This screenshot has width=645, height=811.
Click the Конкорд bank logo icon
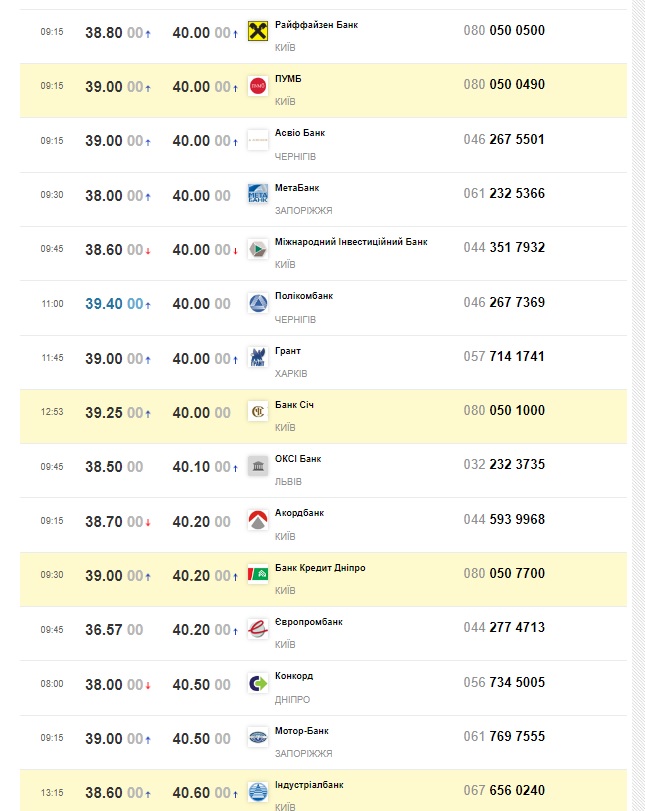pyautogui.click(x=258, y=683)
